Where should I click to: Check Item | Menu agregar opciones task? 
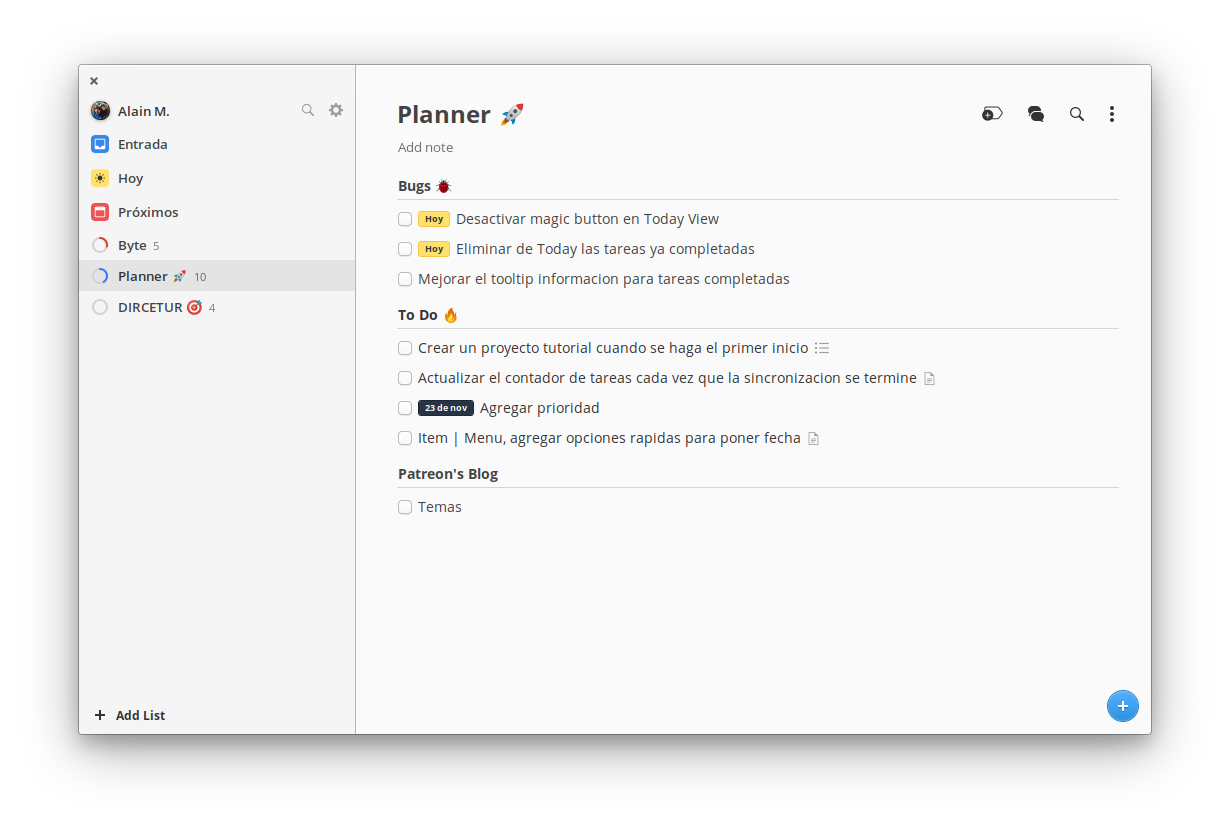point(405,438)
